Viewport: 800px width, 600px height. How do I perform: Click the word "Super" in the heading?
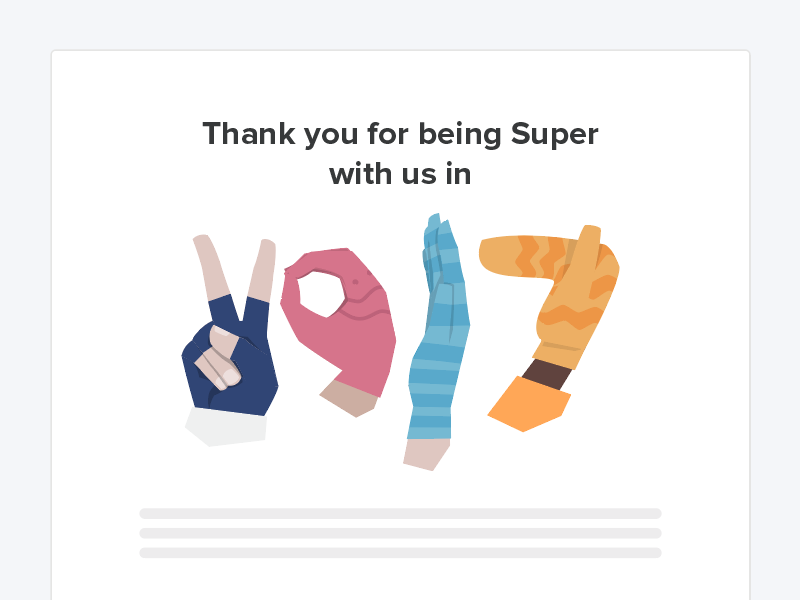point(554,133)
